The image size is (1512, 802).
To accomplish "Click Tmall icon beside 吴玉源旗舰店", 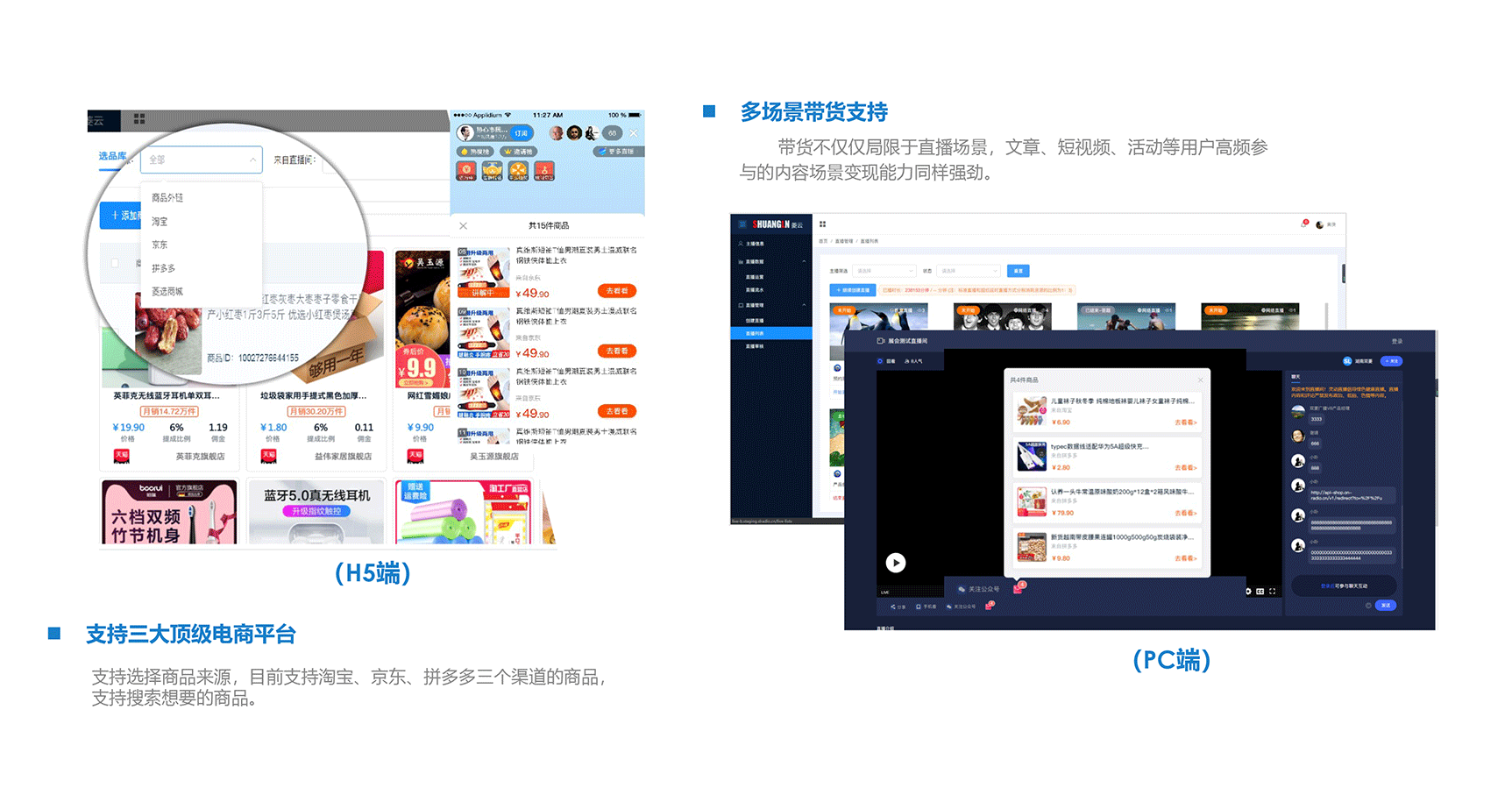I will pos(415,456).
